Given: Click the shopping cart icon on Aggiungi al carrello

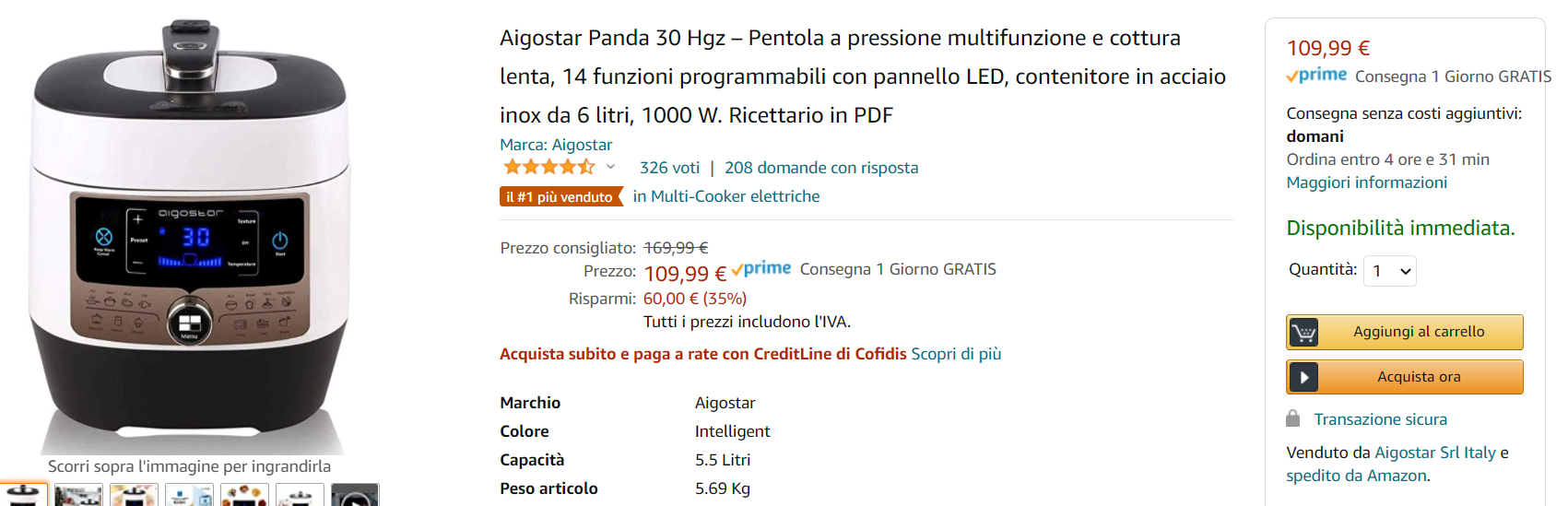Looking at the screenshot, I should click(1303, 333).
